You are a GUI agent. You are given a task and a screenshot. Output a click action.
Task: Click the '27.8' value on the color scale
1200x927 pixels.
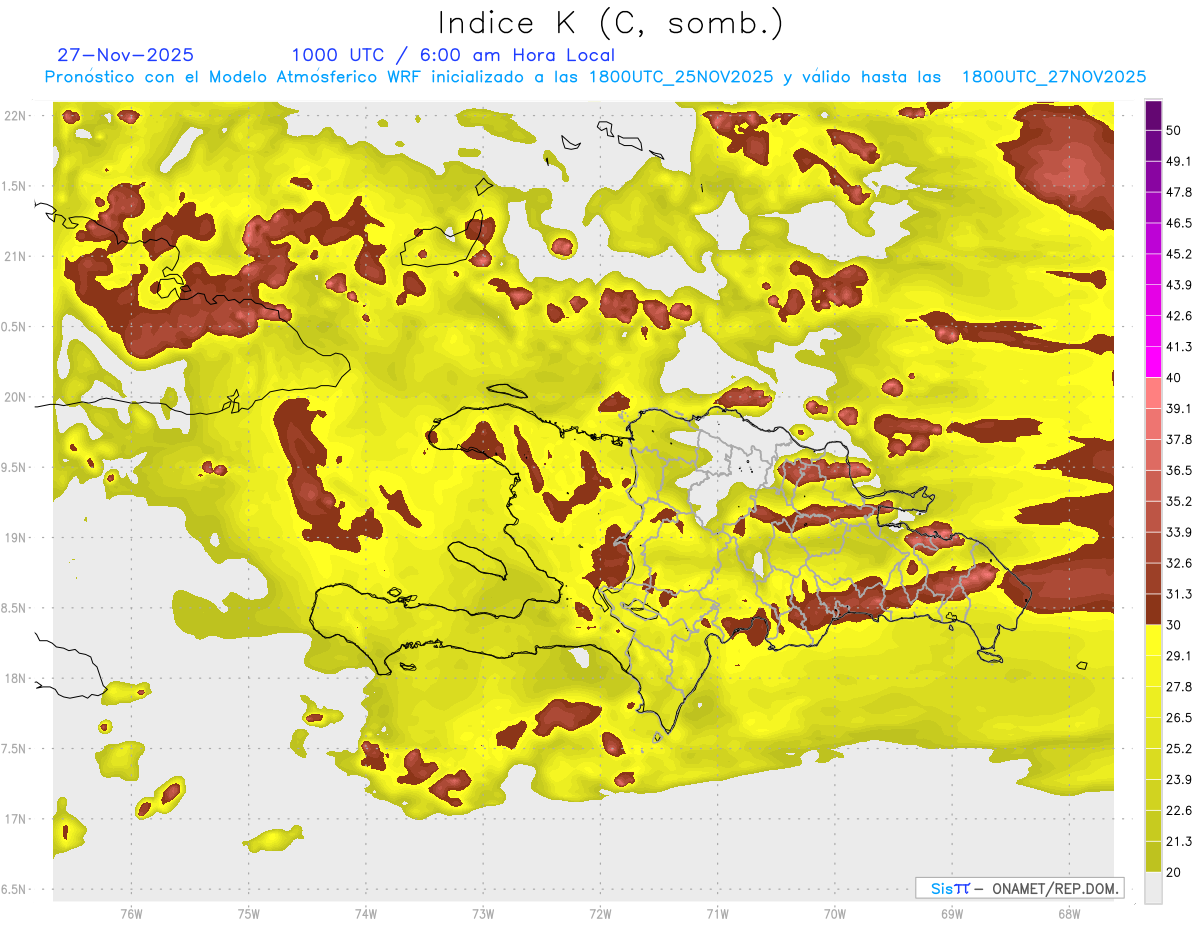(x=1179, y=687)
